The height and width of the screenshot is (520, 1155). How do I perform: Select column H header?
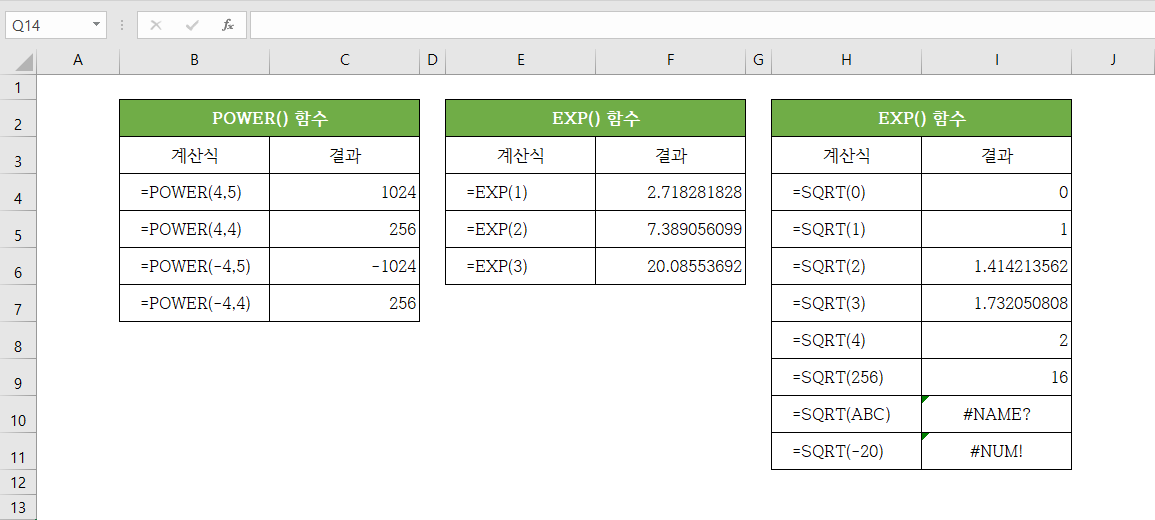pyautogui.click(x=846, y=60)
